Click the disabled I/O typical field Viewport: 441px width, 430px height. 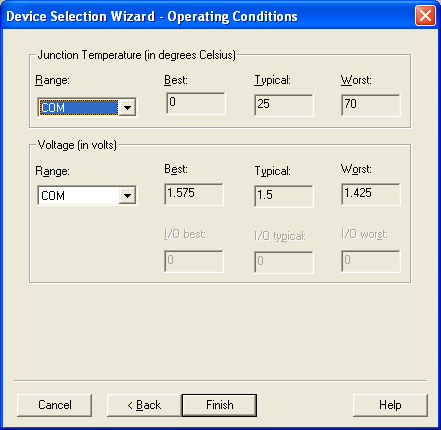coord(284,262)
